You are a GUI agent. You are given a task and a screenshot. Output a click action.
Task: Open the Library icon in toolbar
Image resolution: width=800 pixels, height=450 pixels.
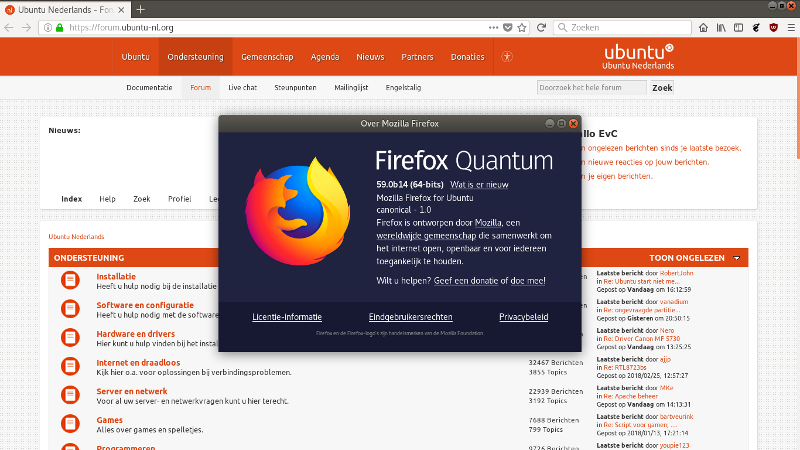[x=721, y=28]
